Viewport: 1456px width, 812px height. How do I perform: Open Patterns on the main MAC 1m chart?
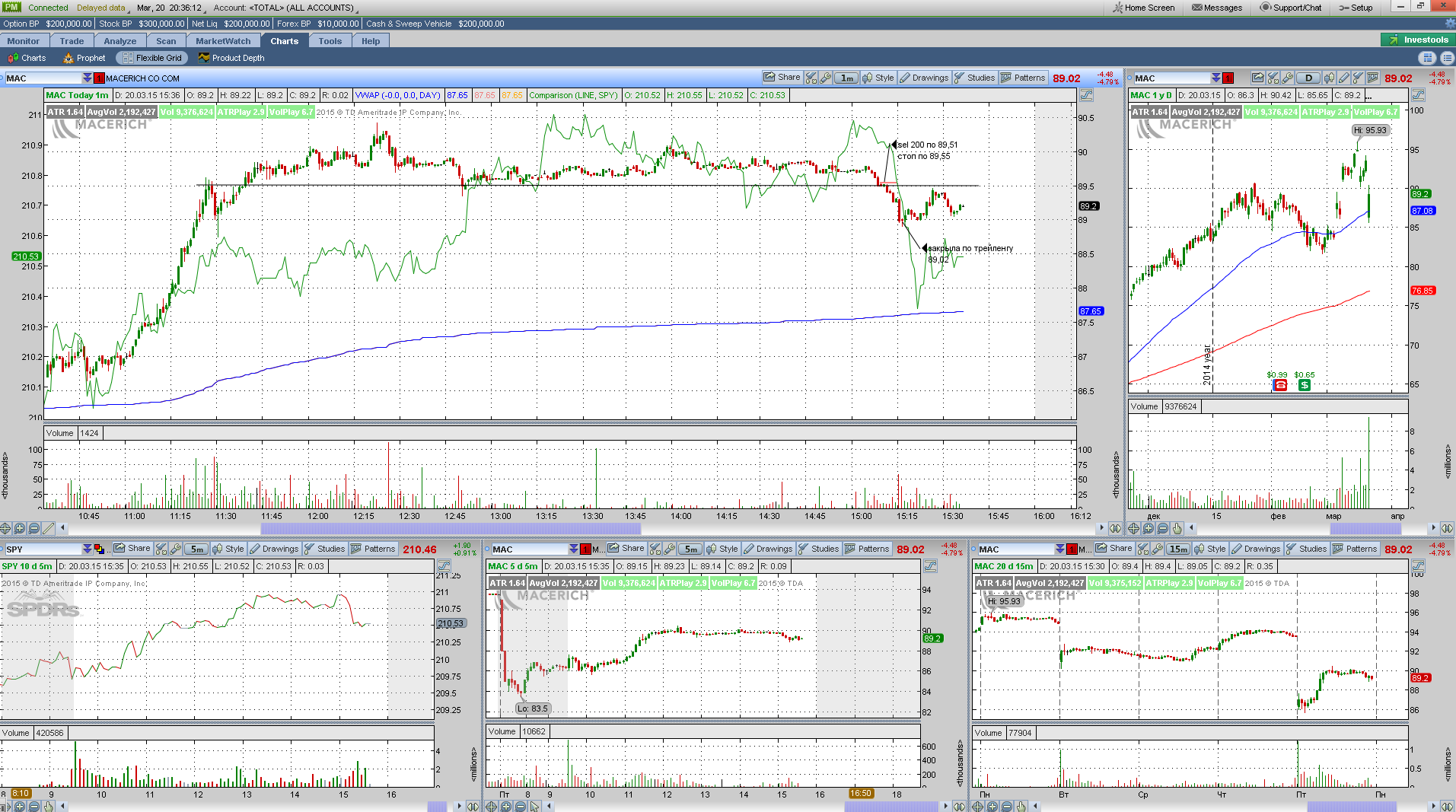tap(1024, 78)
